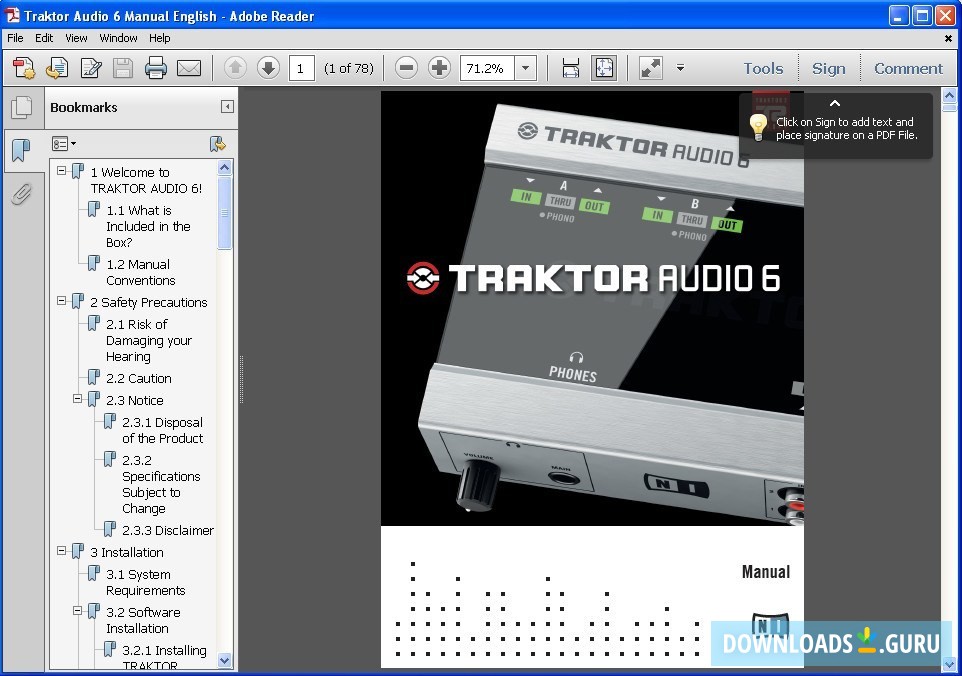Collapse the Bookmarks pane

227,107
